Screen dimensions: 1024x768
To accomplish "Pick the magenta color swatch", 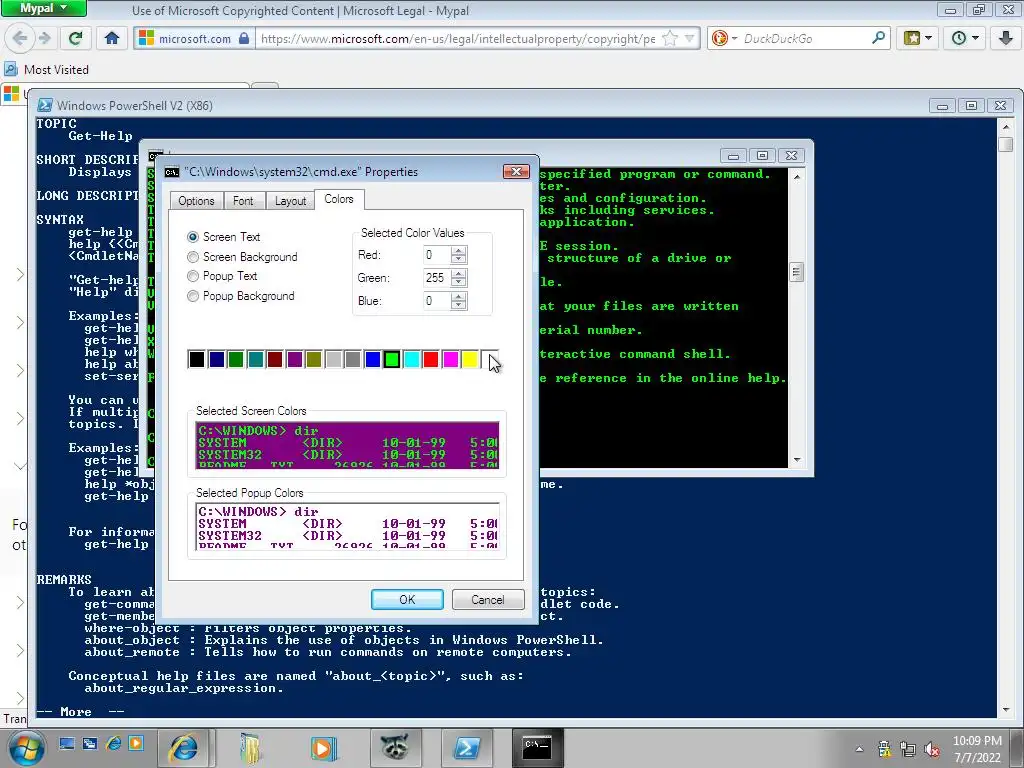I will 451,359.
